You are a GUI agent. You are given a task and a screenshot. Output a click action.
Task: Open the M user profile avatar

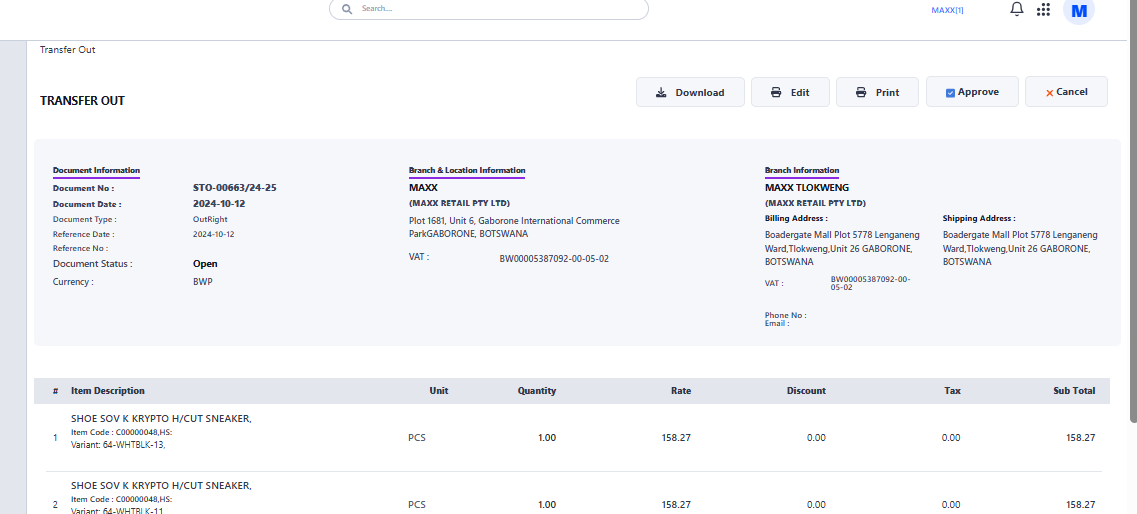click(x=1078, y=11)
